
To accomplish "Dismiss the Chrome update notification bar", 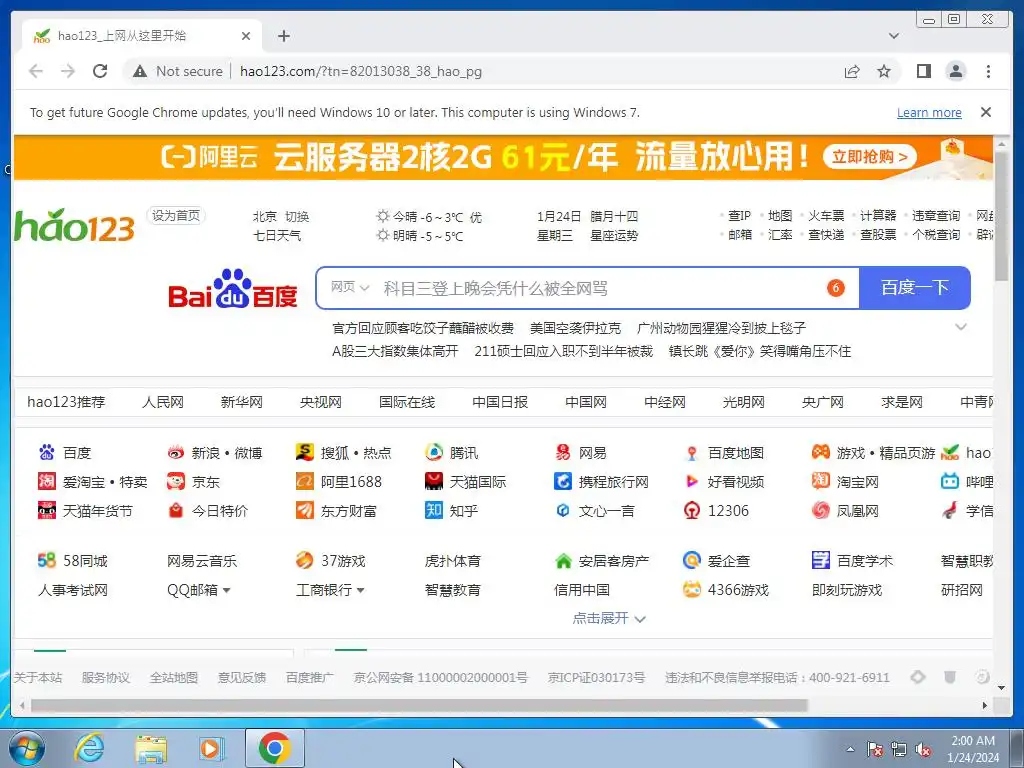I will pyautogui.click(x=986, y=112).
